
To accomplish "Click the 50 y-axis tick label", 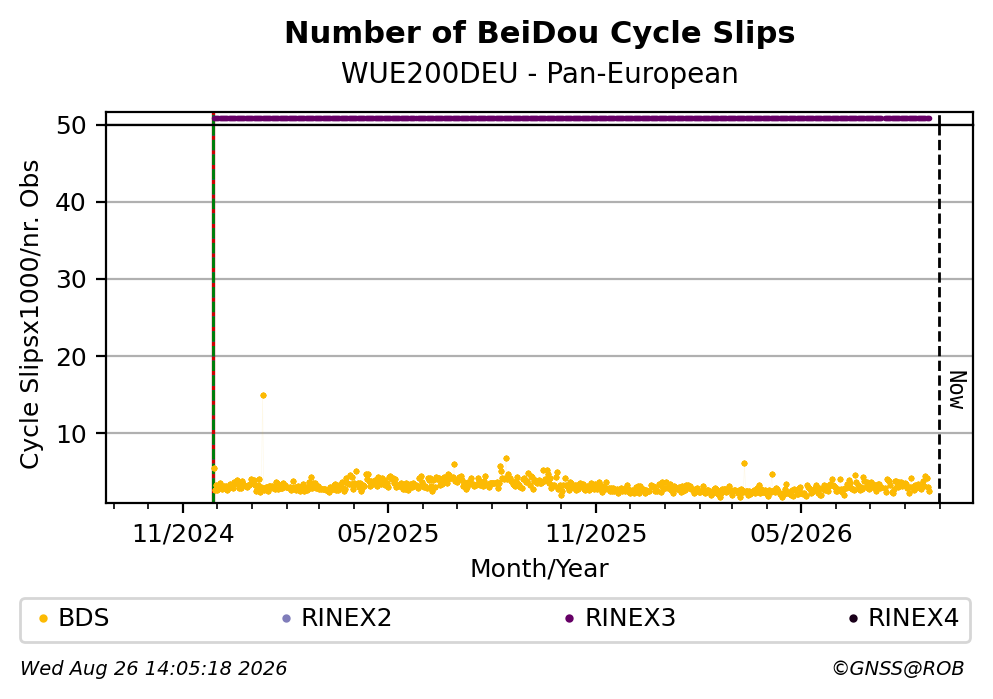I will (x=71, y=125).
